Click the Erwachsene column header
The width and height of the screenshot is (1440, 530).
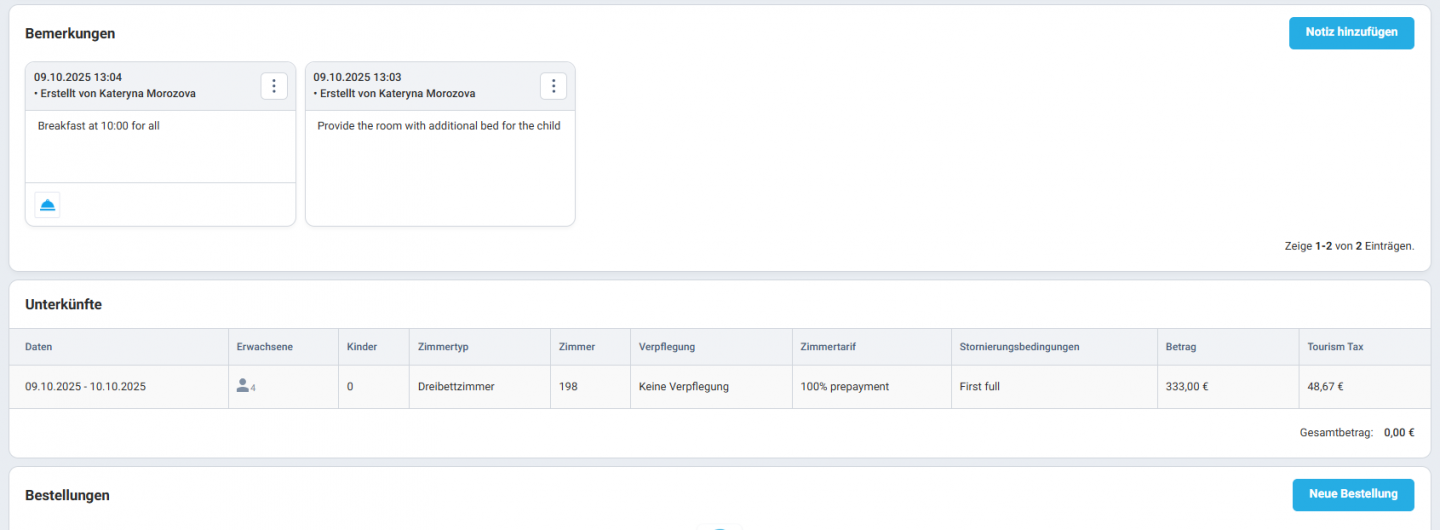point(265,347)
